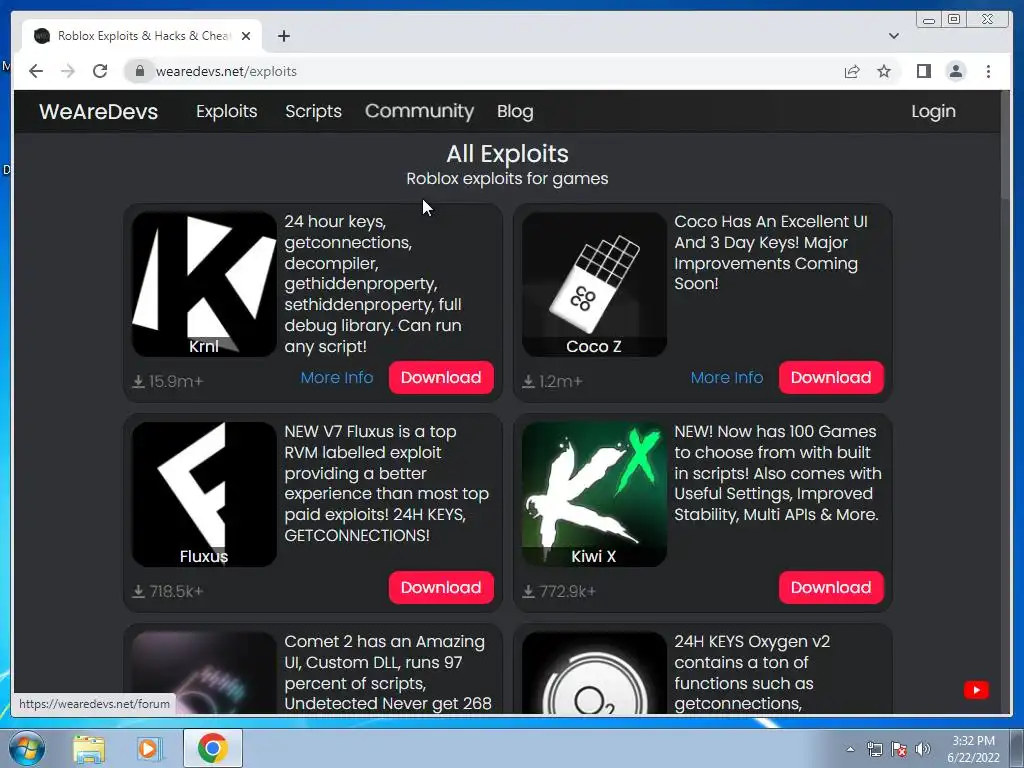Reload the wearedevs page
This screenshot has height=768, width=1024.
point(100,71)
